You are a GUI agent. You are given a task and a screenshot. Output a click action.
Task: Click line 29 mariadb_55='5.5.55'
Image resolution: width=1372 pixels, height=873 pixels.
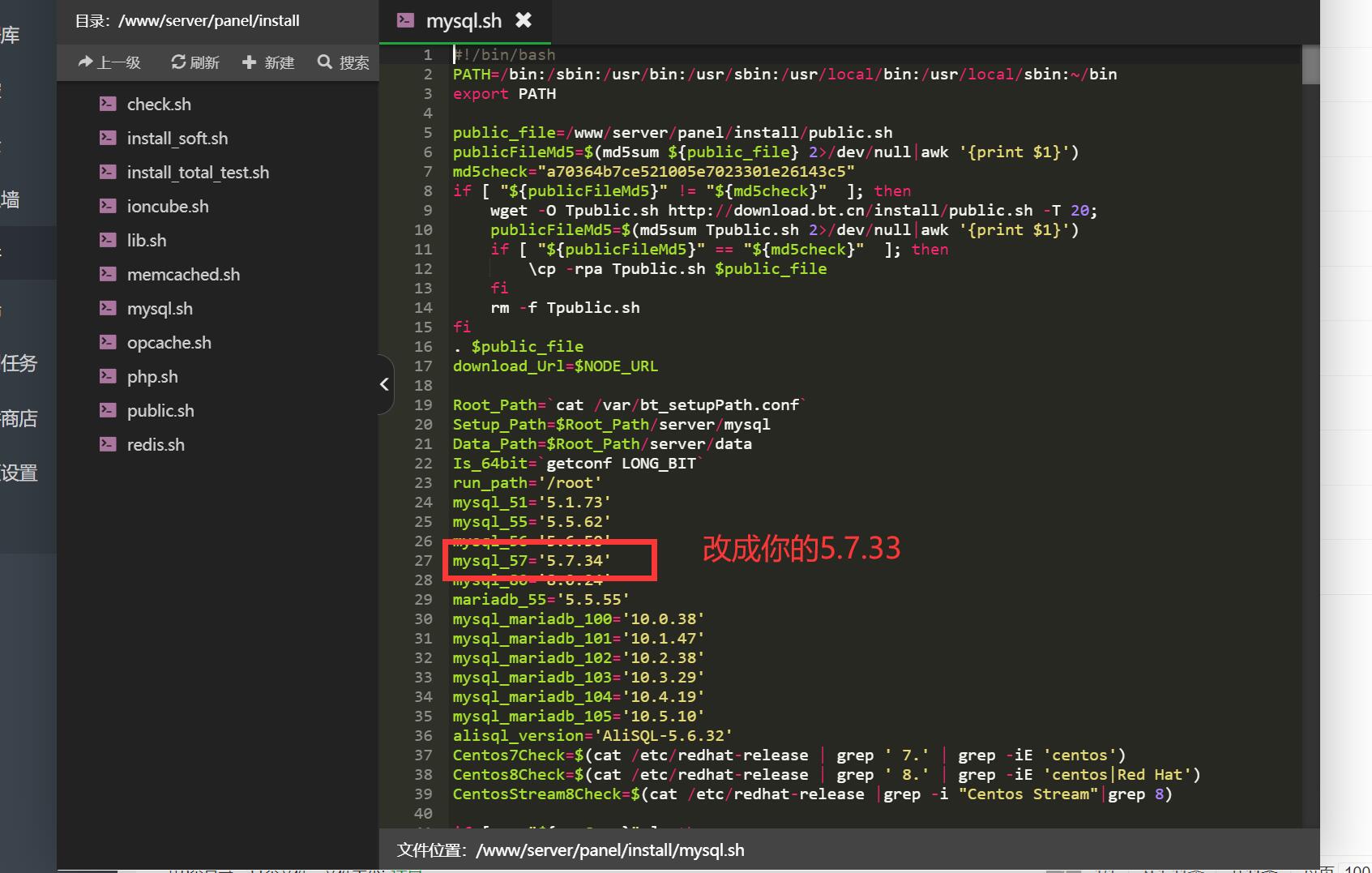(541, 600)
